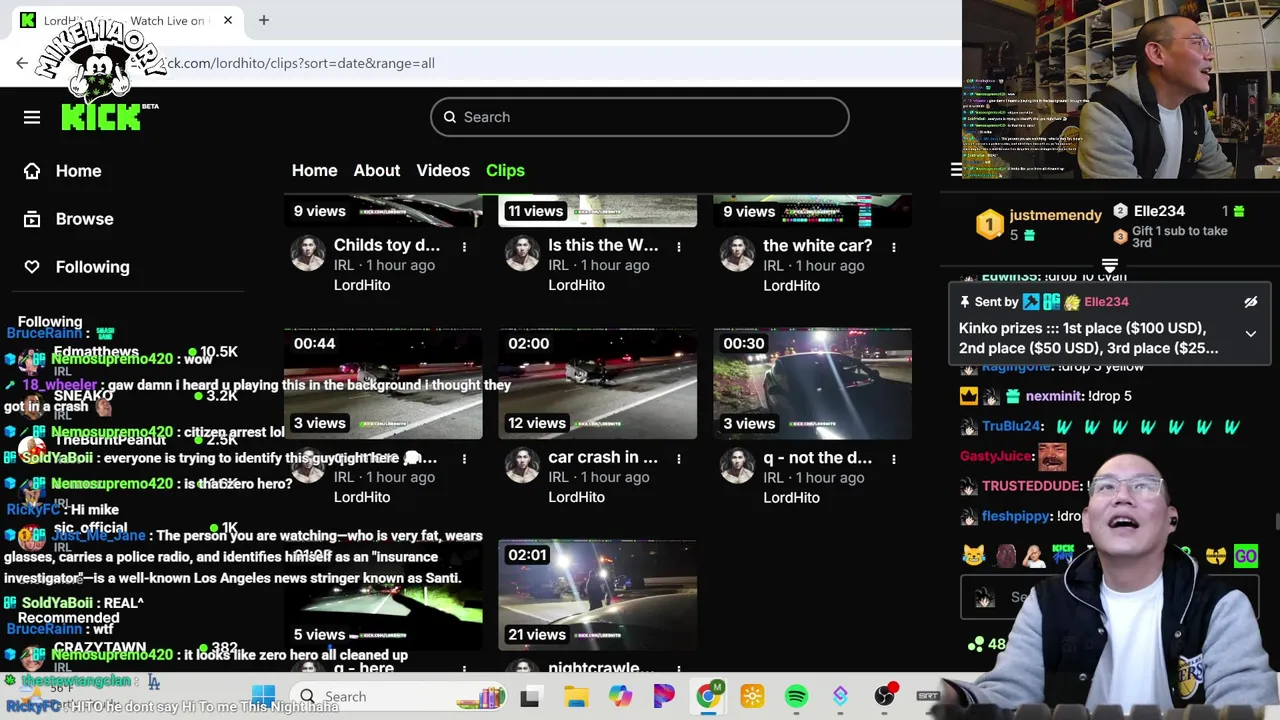
Task: Open the Childs toy d... clip title
Action: 386,245
